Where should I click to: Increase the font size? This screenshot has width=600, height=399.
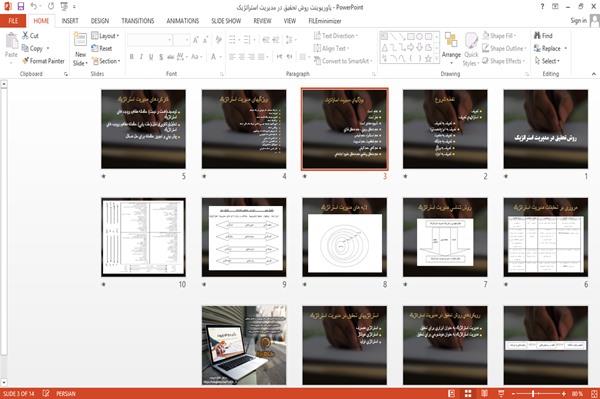(196, 40)
